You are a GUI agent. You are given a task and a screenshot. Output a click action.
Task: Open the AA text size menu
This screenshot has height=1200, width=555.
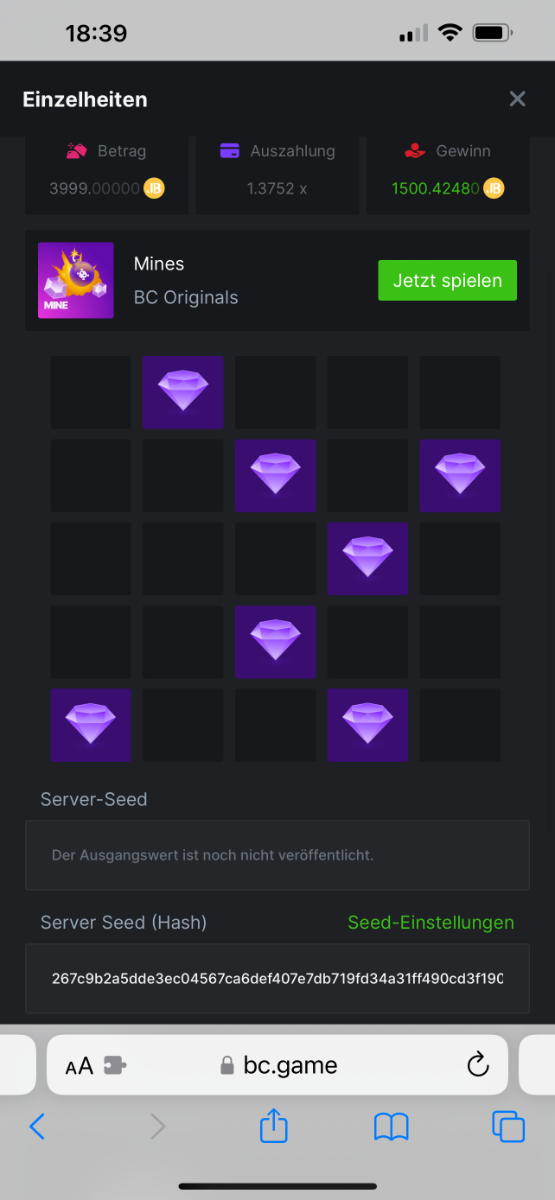click(79, 1066)
